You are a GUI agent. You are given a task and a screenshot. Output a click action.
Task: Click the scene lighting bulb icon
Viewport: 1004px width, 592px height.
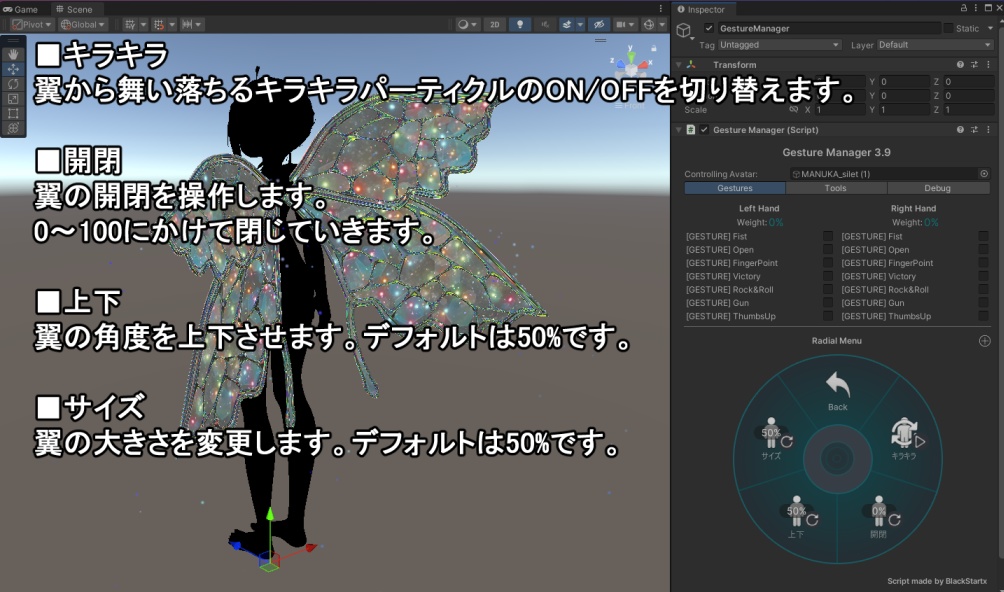point(520,24)
